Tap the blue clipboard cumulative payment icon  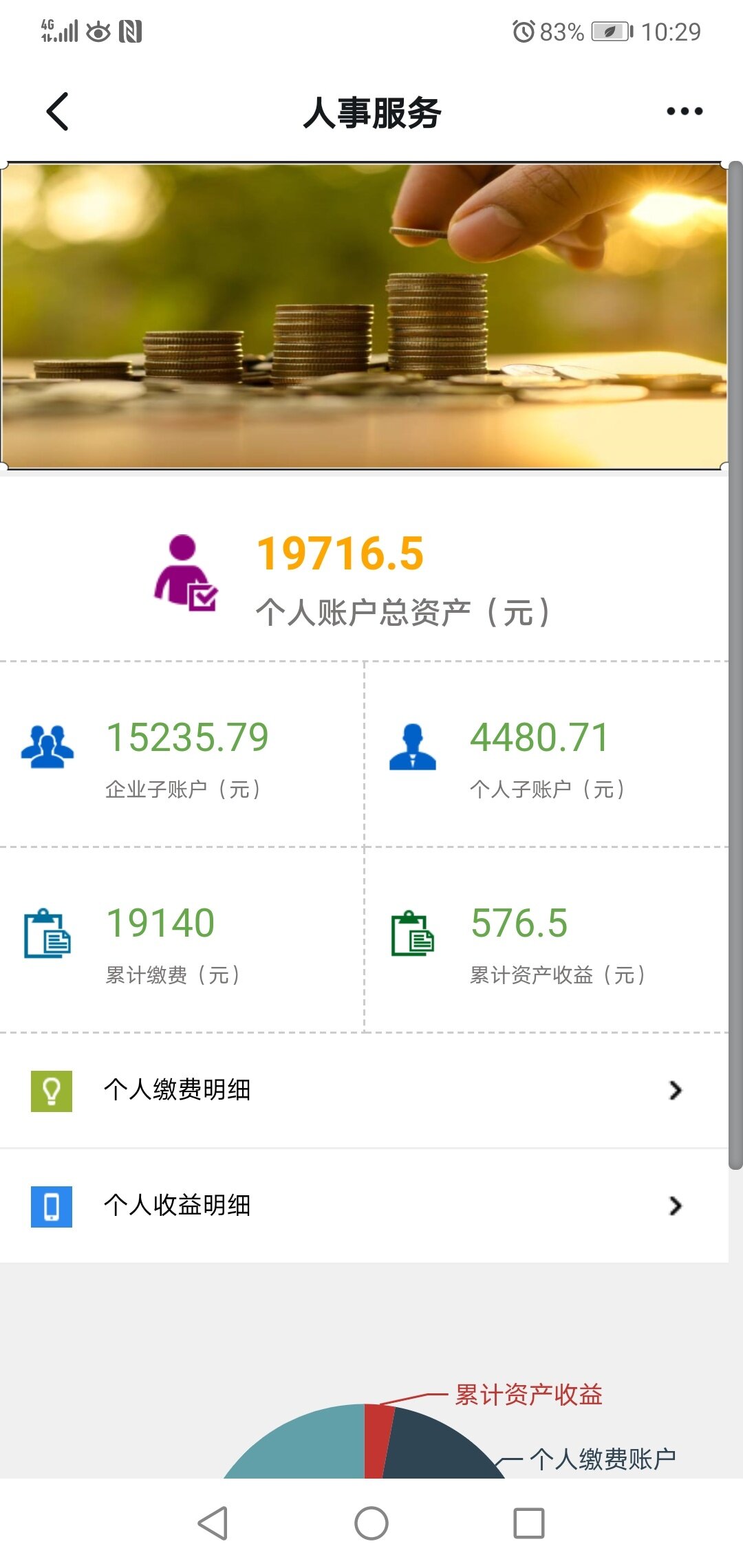pos(47,933)
